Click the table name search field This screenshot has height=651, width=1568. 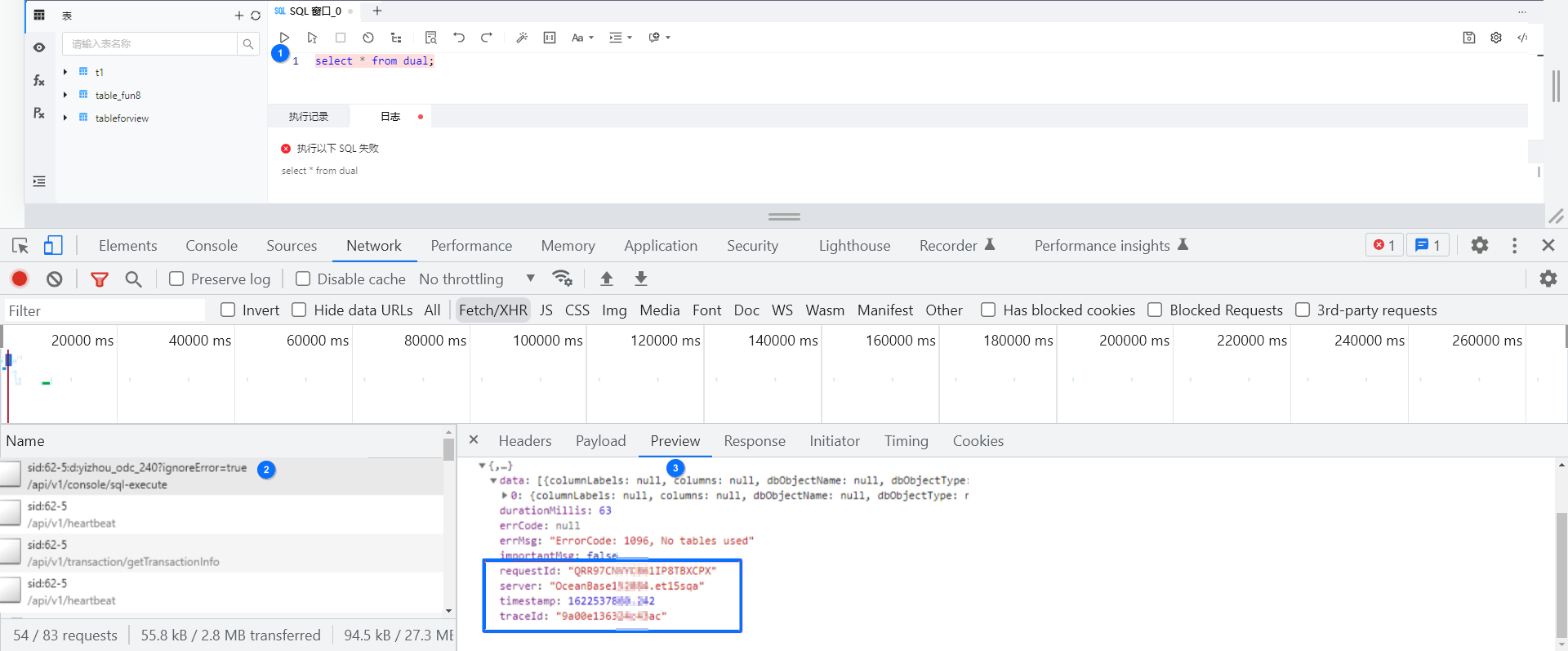150,44
